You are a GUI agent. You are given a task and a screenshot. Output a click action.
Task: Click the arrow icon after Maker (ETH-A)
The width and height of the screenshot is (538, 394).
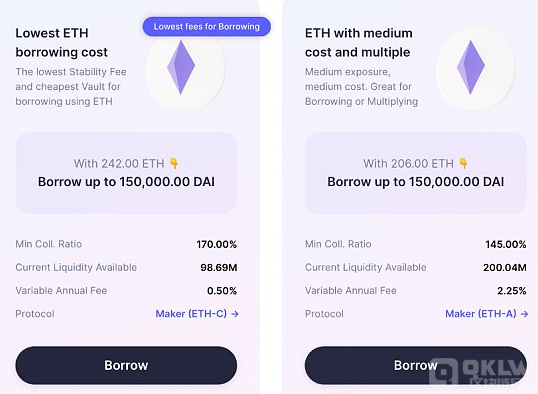pos(524,314)
